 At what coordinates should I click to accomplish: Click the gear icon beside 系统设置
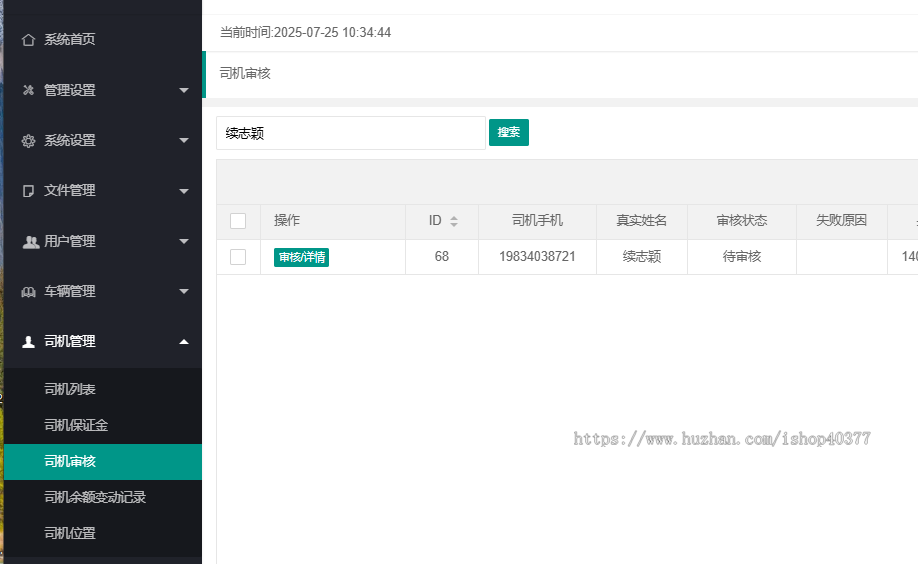point(28,141)
